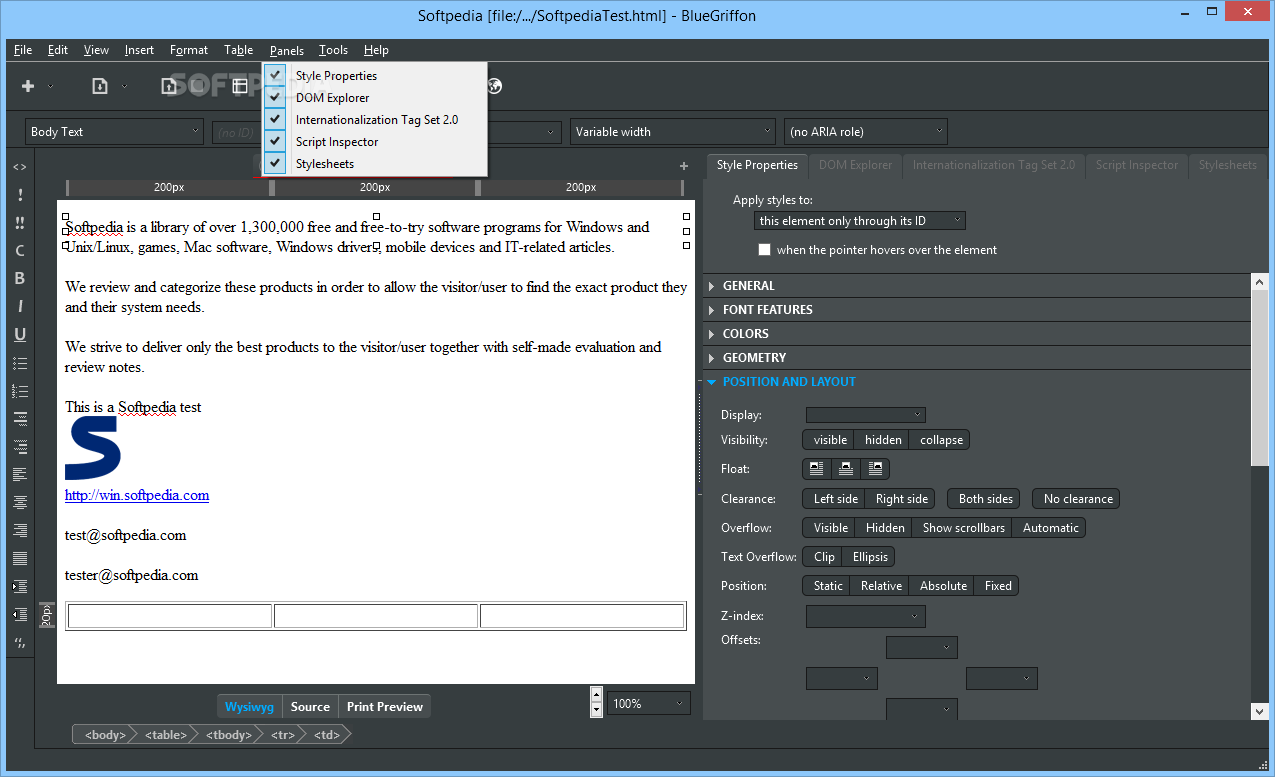Align text left using sidebar icon
1275x777 pixels.
pyautogui.click(x=20, y=475)
